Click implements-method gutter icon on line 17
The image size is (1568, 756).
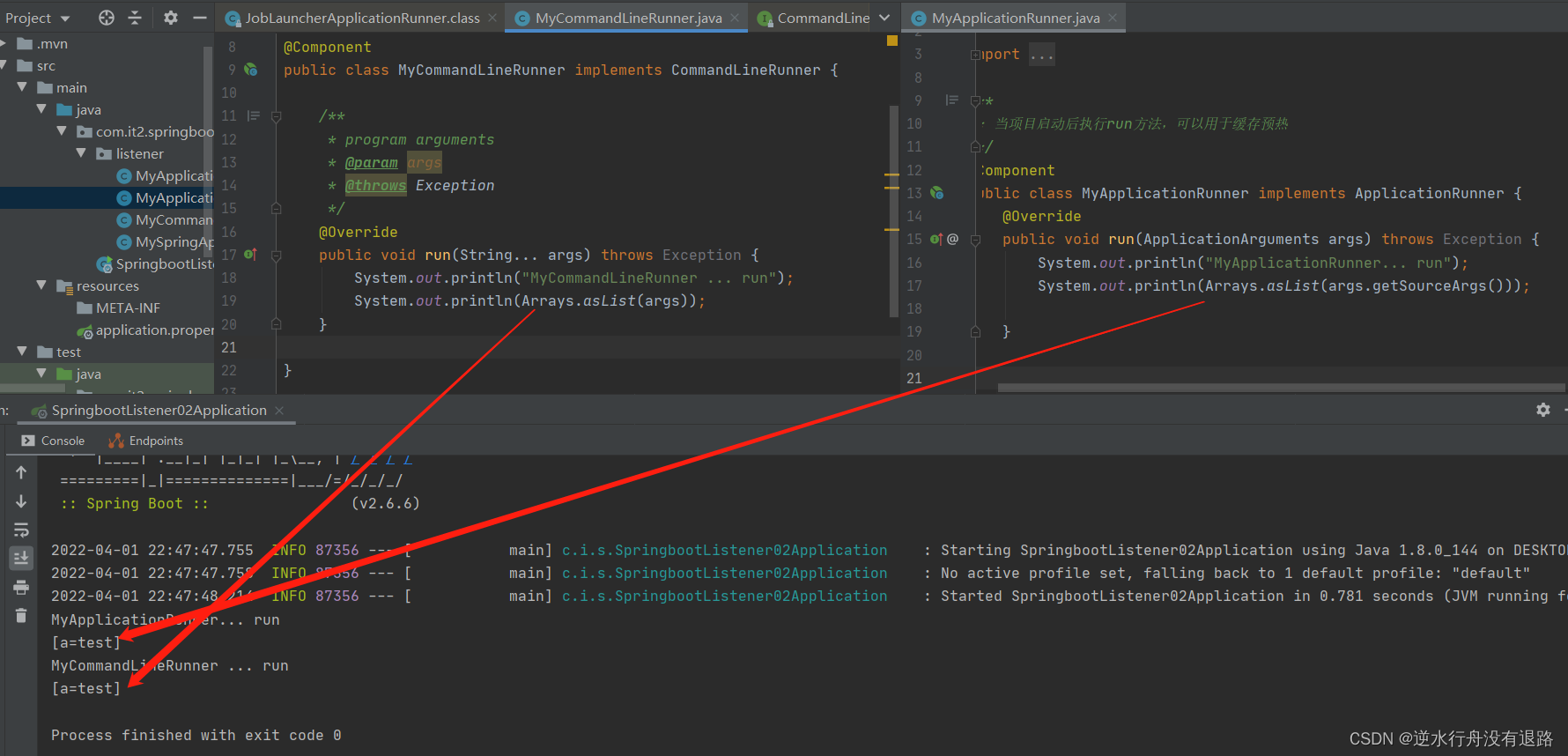coord(250,255)
